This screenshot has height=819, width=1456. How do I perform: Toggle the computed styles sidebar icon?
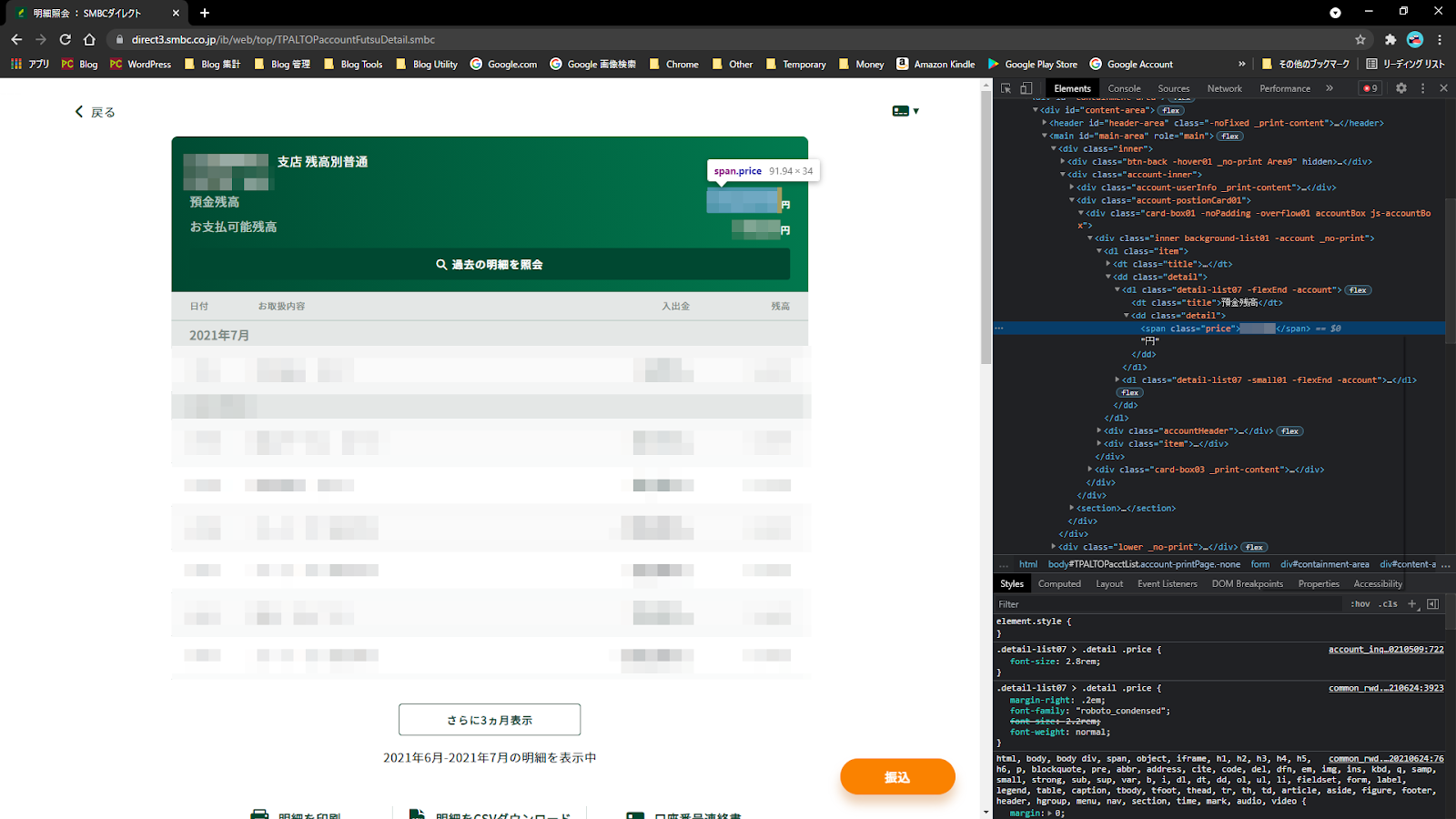(1433, 604)
